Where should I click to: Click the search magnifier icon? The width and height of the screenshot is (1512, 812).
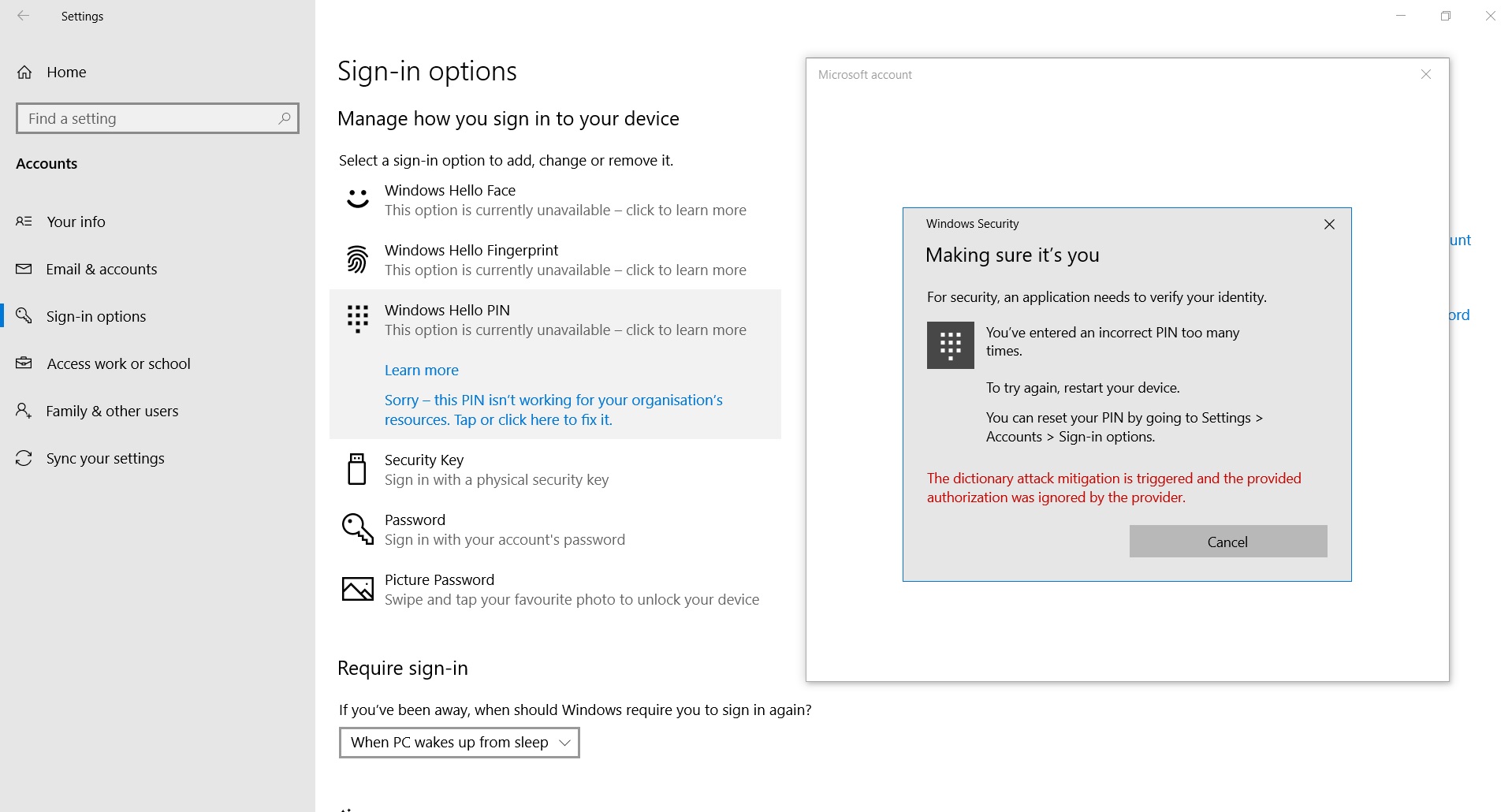(x=285, y=118)
